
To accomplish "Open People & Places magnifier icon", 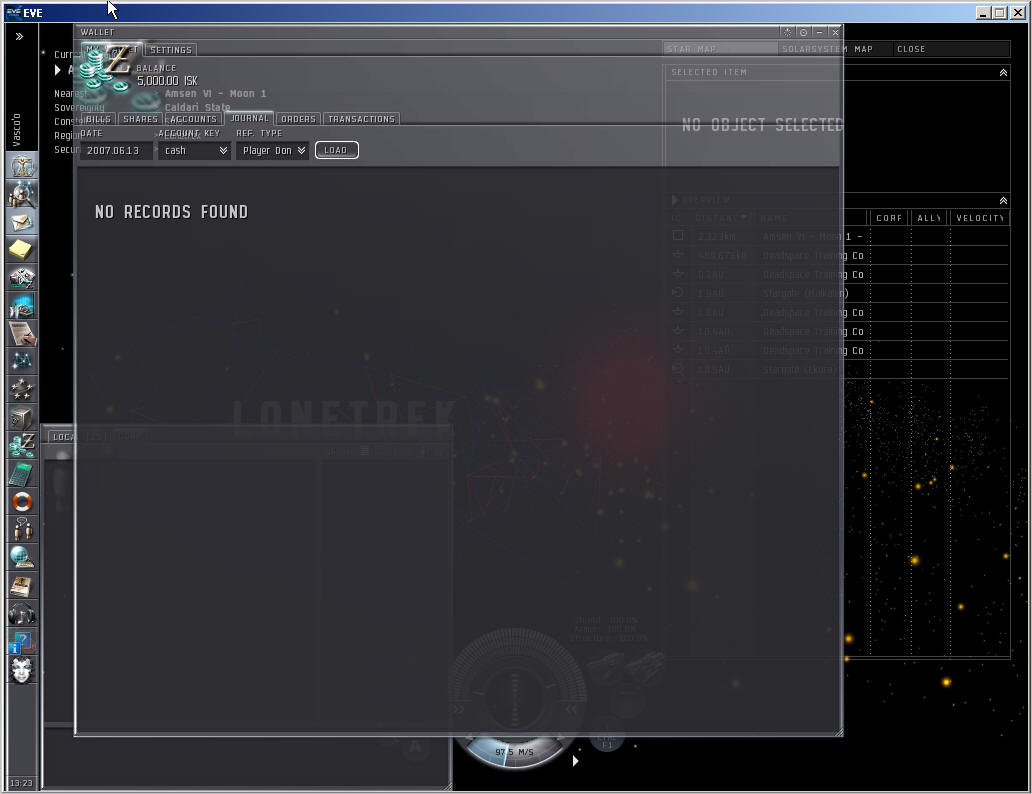I will click(x=22, y=194).
